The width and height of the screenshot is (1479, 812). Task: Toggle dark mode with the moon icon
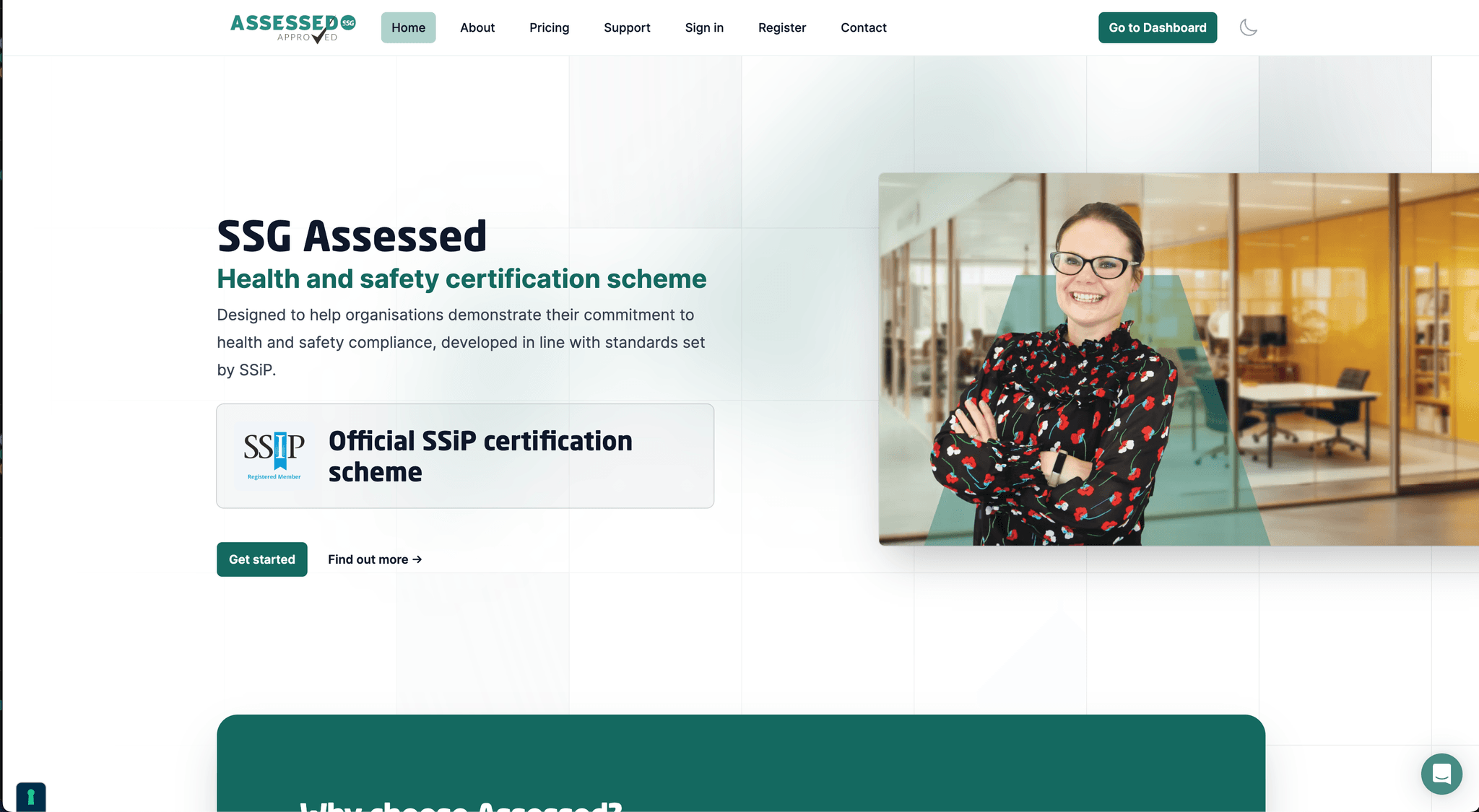(1249, 27)
